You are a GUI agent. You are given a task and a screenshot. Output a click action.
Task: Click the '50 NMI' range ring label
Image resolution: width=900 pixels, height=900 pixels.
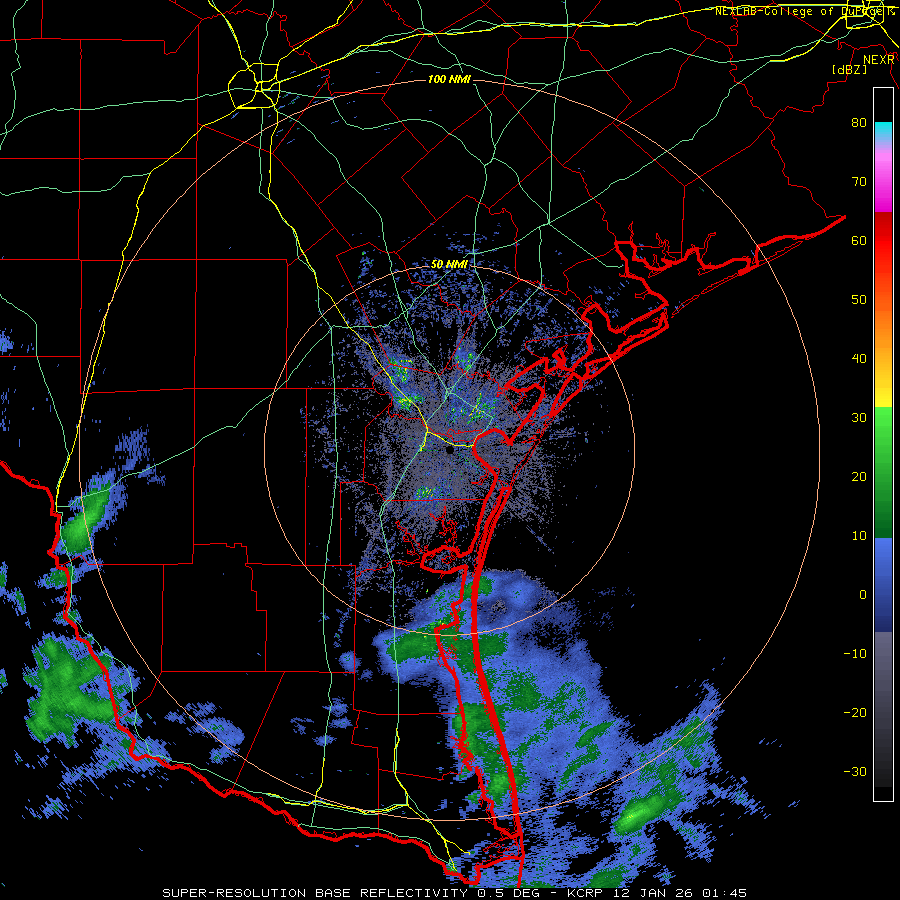pos(449,265)
